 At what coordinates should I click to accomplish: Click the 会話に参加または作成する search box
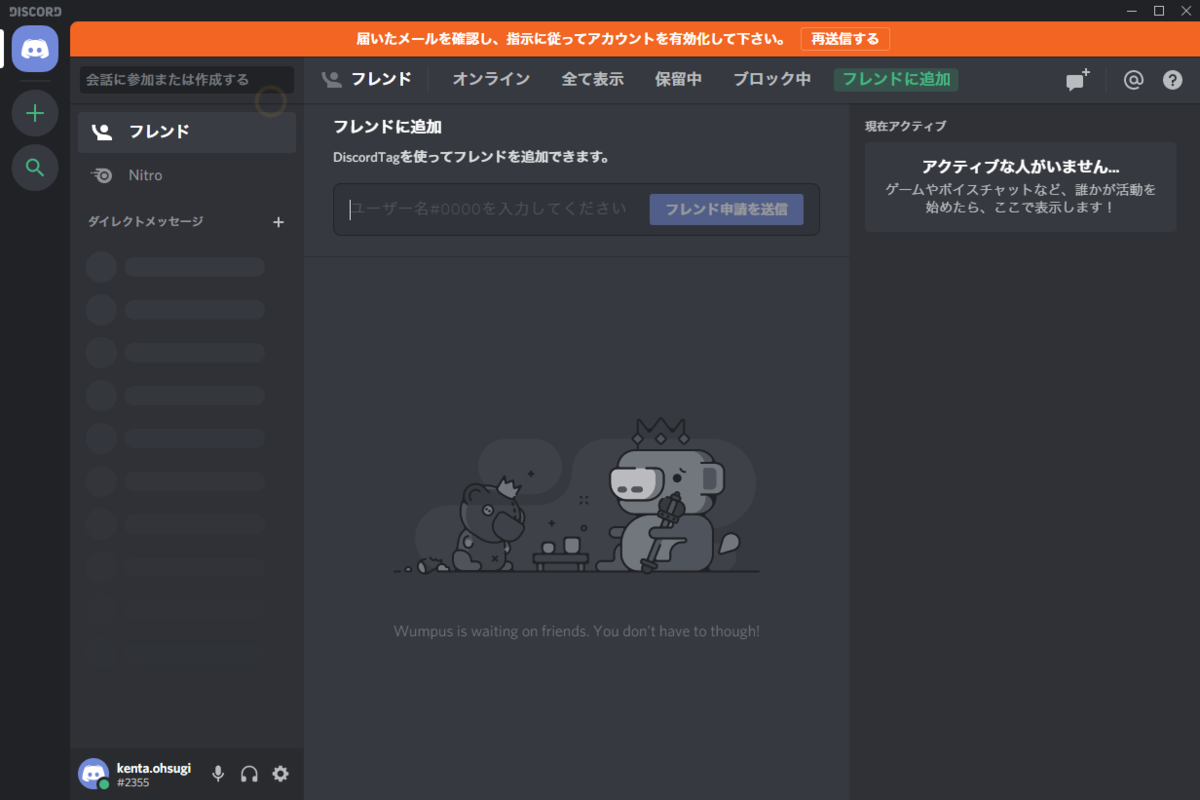click(x=187, y=79)
